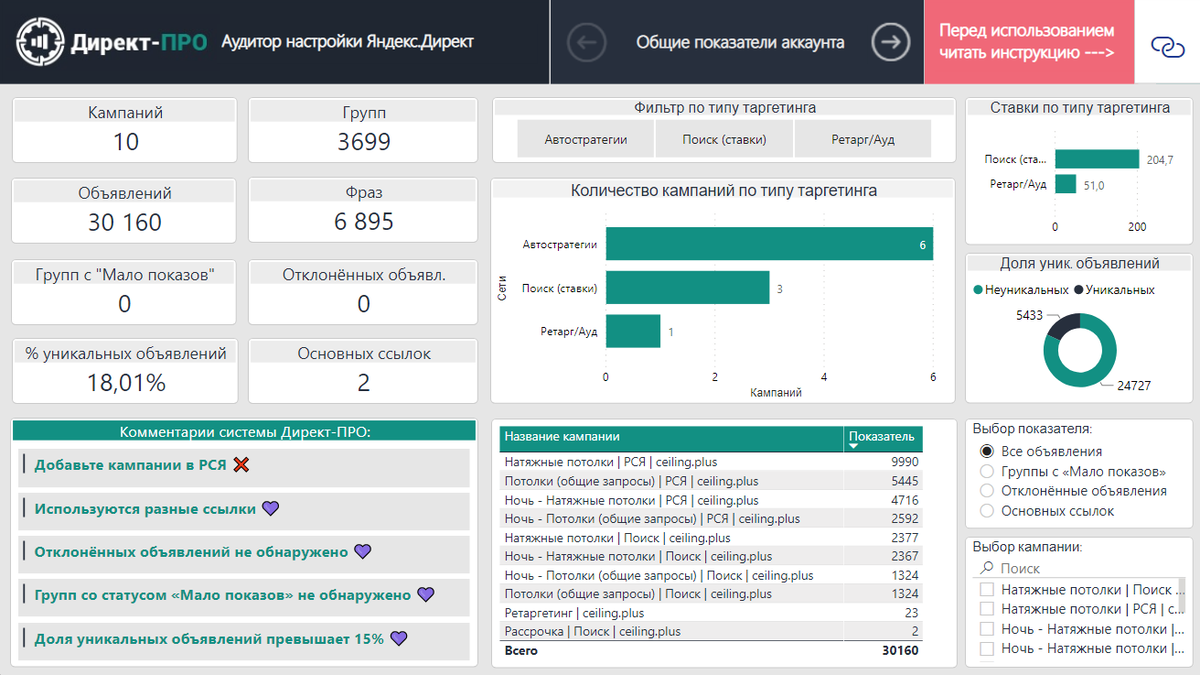The height and width of the screenshot is (675, 1200).
Task: Click the Ретарг/Ауд bar in campaigns chart
Action: [633, 331]
